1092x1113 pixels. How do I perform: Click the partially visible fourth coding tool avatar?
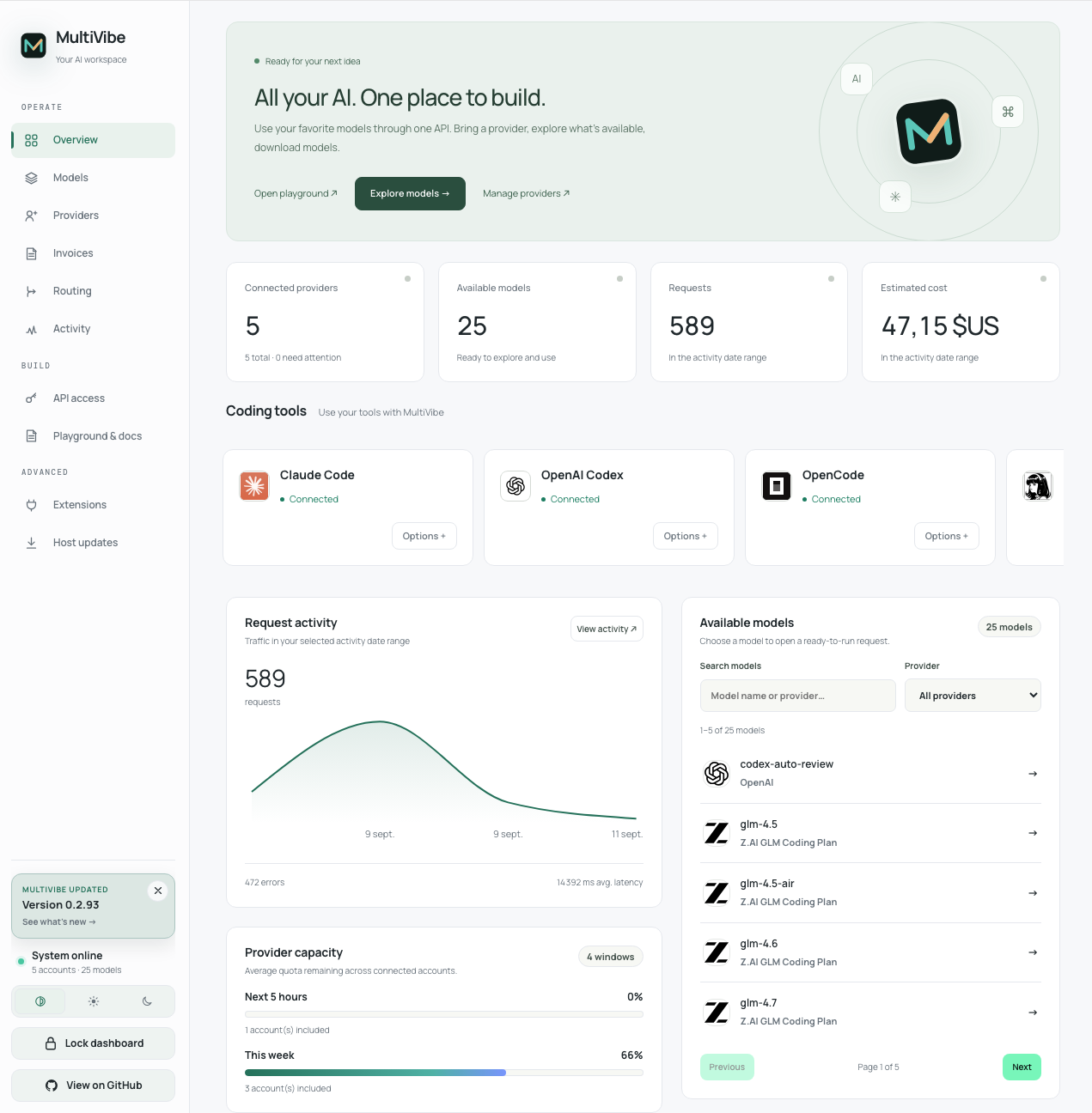pos(1038,486)
